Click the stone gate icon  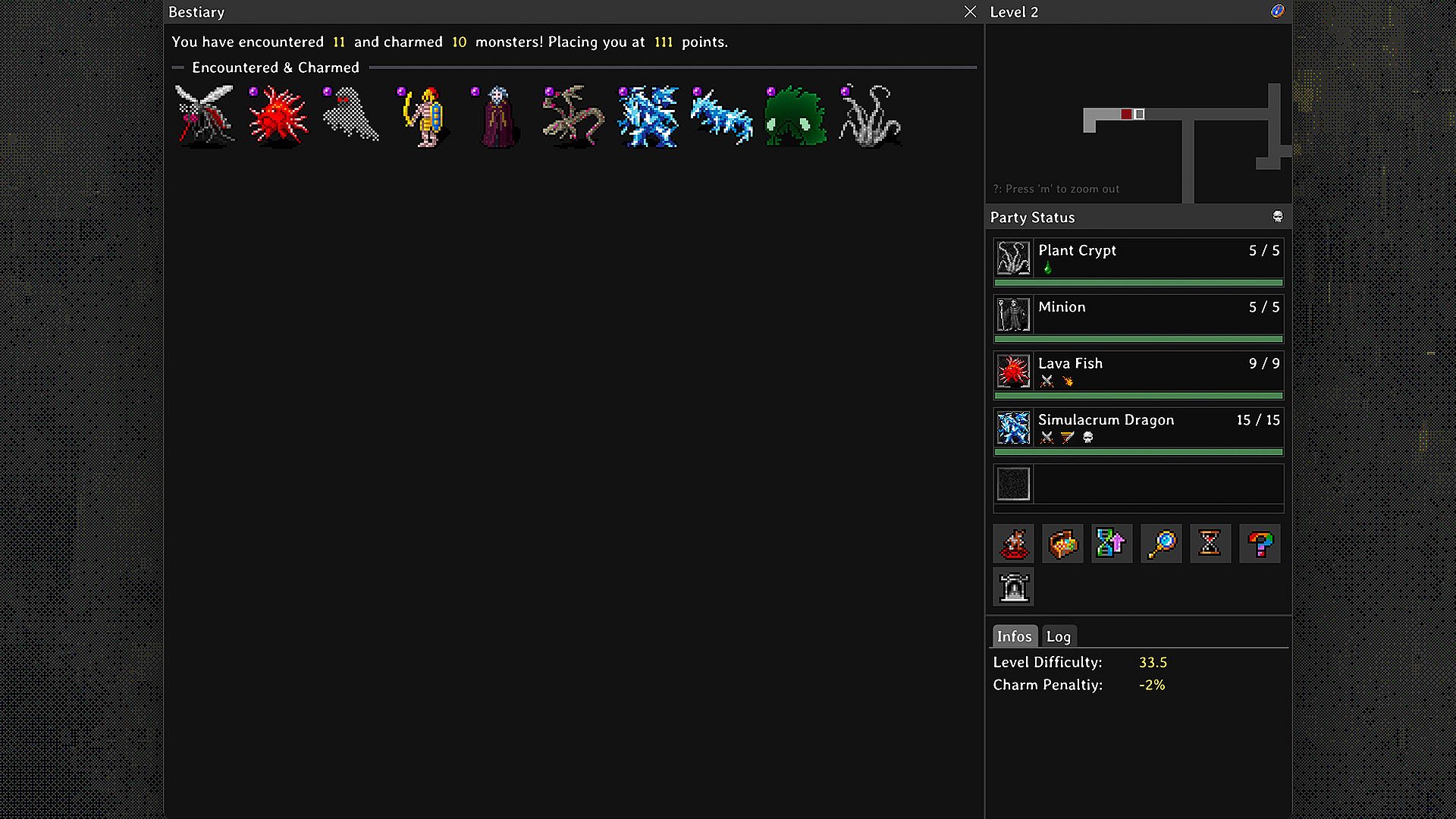point(1014,587)
